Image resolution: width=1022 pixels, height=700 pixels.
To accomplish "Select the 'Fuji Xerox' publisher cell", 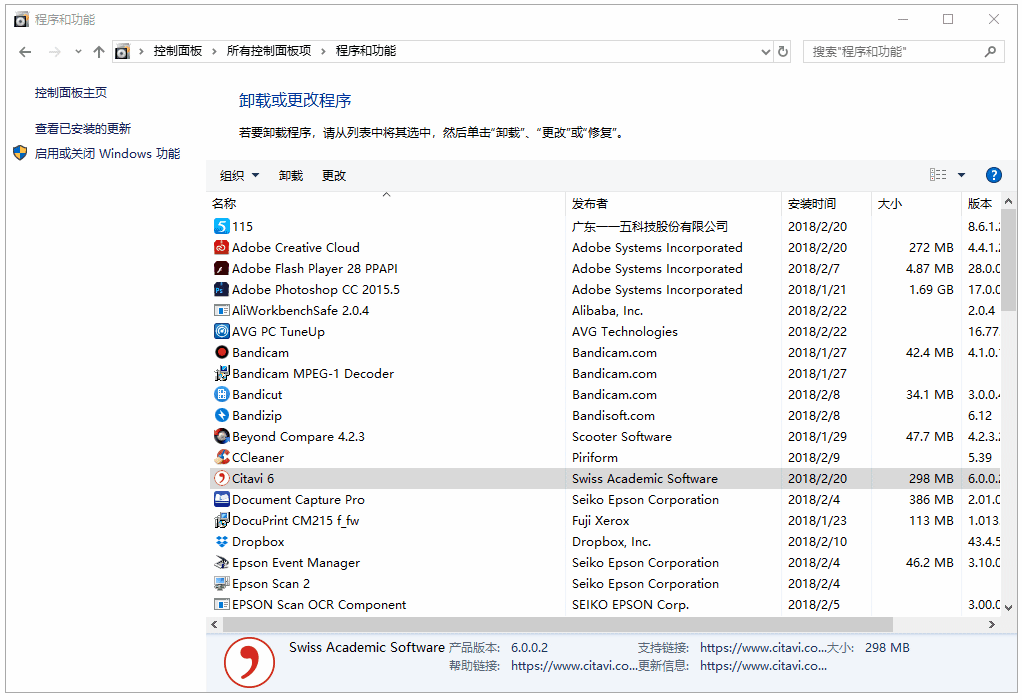I will tap(600, 520).
